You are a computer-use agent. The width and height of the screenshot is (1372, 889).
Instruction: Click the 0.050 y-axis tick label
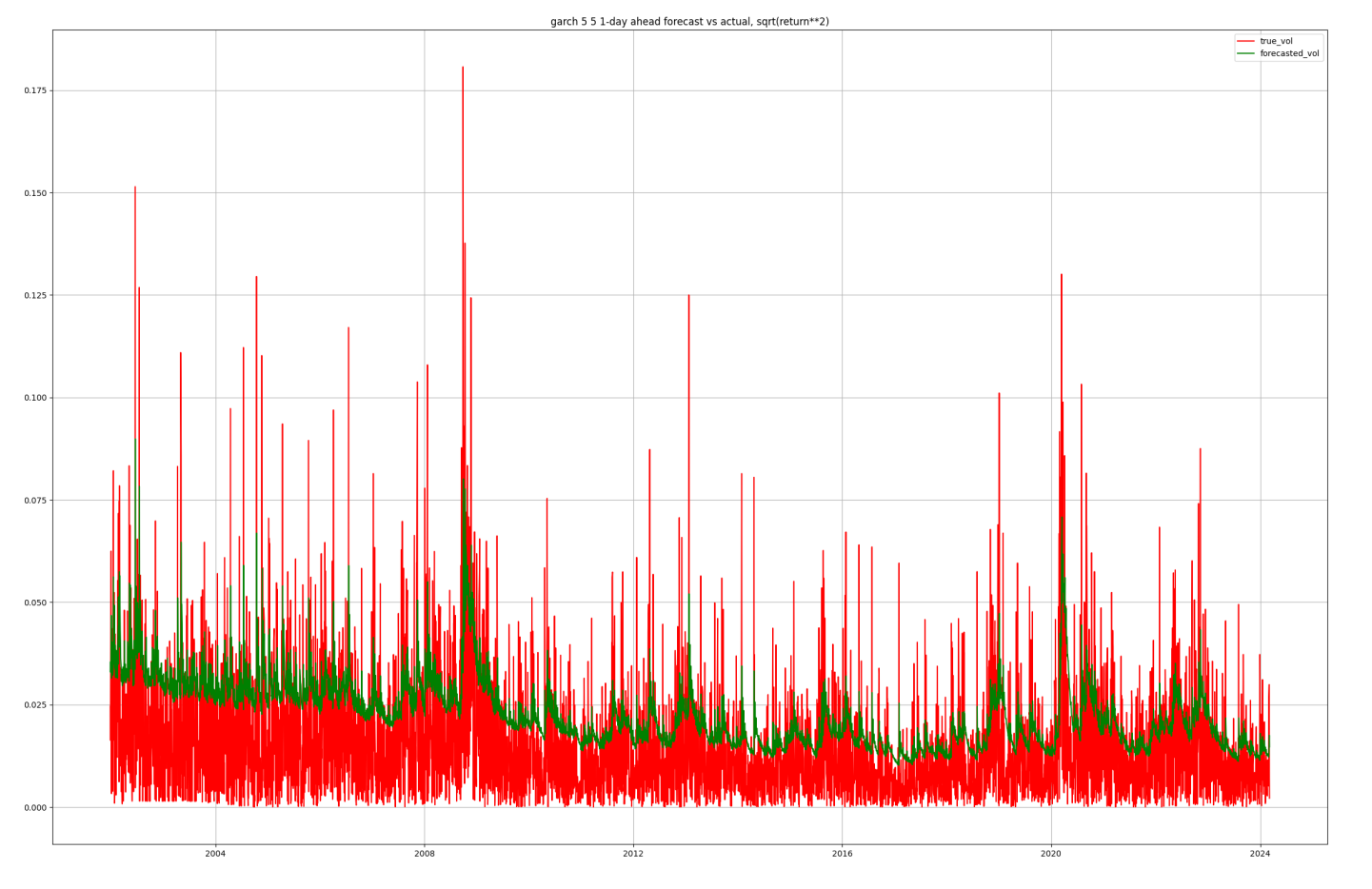click(x=35, y=603)
